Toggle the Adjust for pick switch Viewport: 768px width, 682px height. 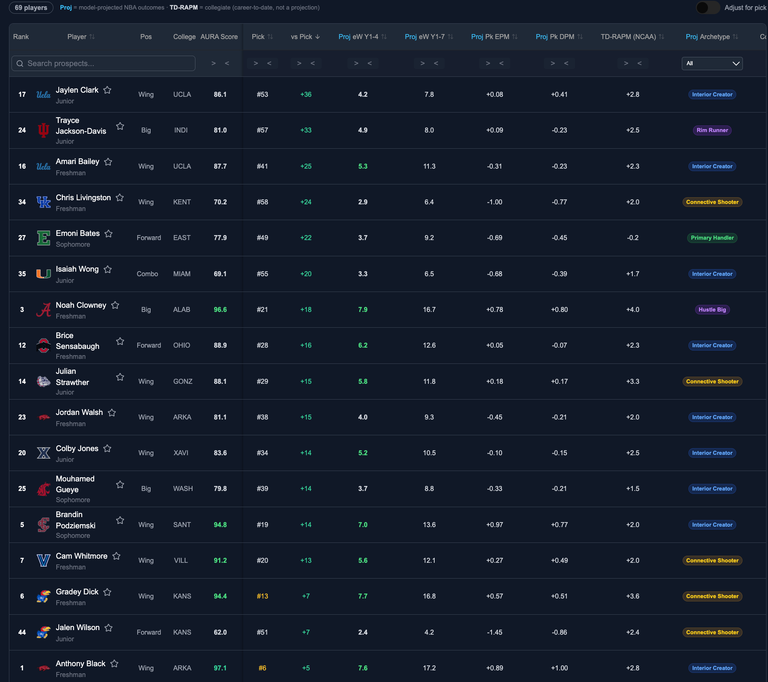[708, 7]
